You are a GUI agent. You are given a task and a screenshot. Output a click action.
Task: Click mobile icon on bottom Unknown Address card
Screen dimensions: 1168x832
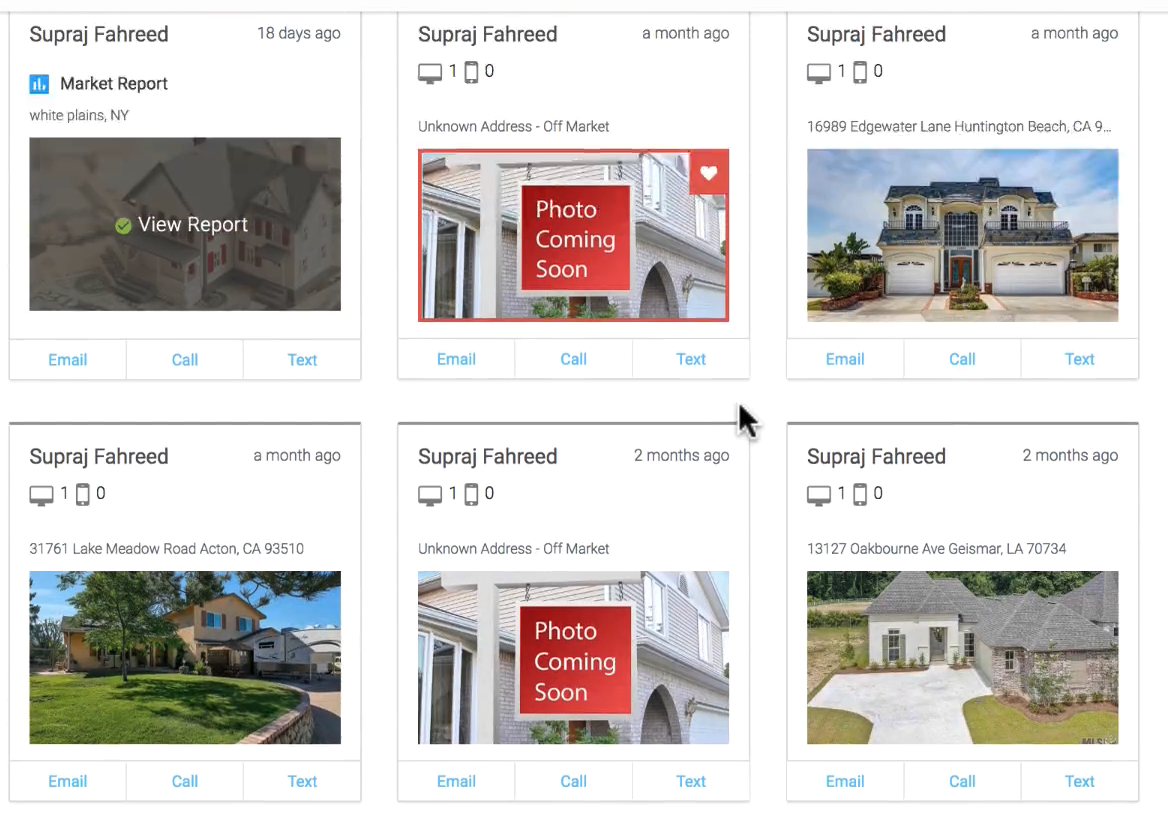(471, 495)
